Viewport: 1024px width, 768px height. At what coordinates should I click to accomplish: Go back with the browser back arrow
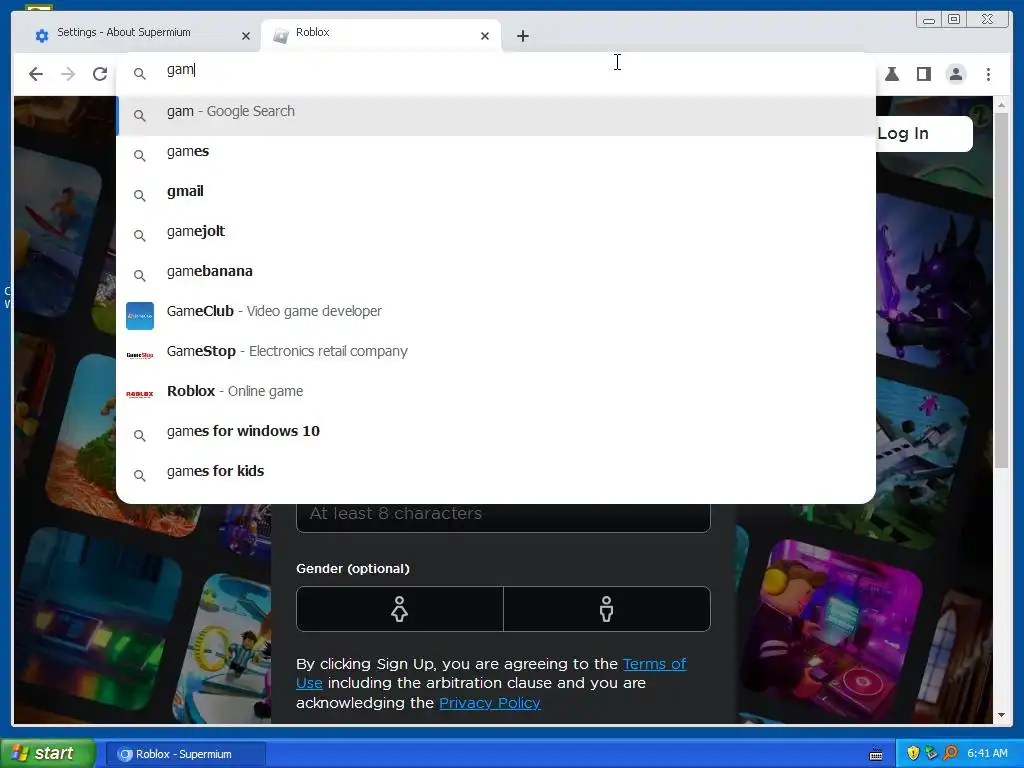tap(36, 74)
